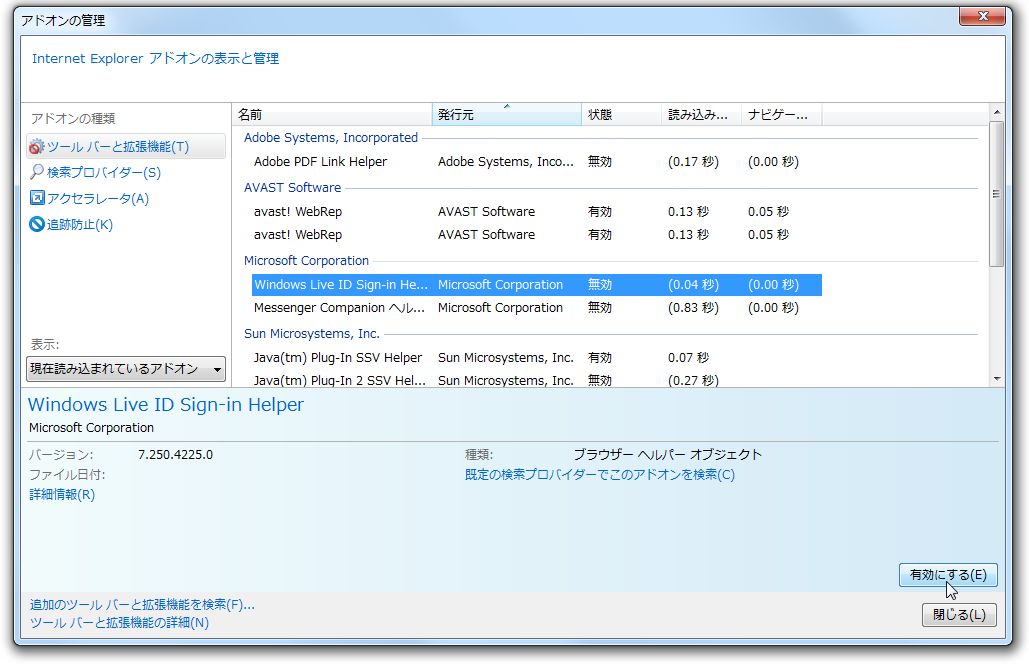The width and height of the screenshot is (1029, 664).
Task: Click the tracking protection blue icon
Action: 37,224
